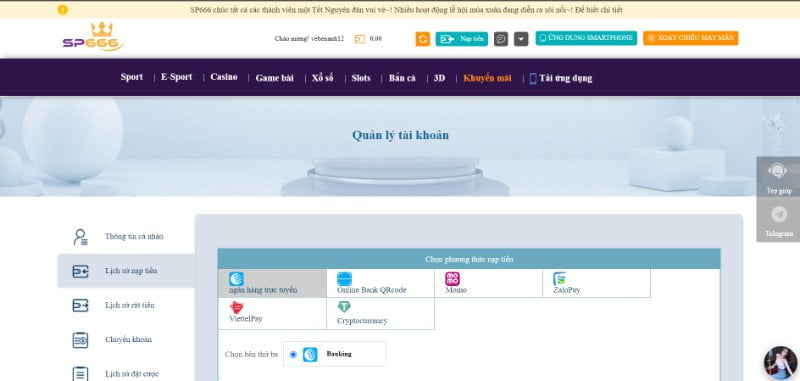Open the Sport menu
800x381 pixels.
click(132, 77)
